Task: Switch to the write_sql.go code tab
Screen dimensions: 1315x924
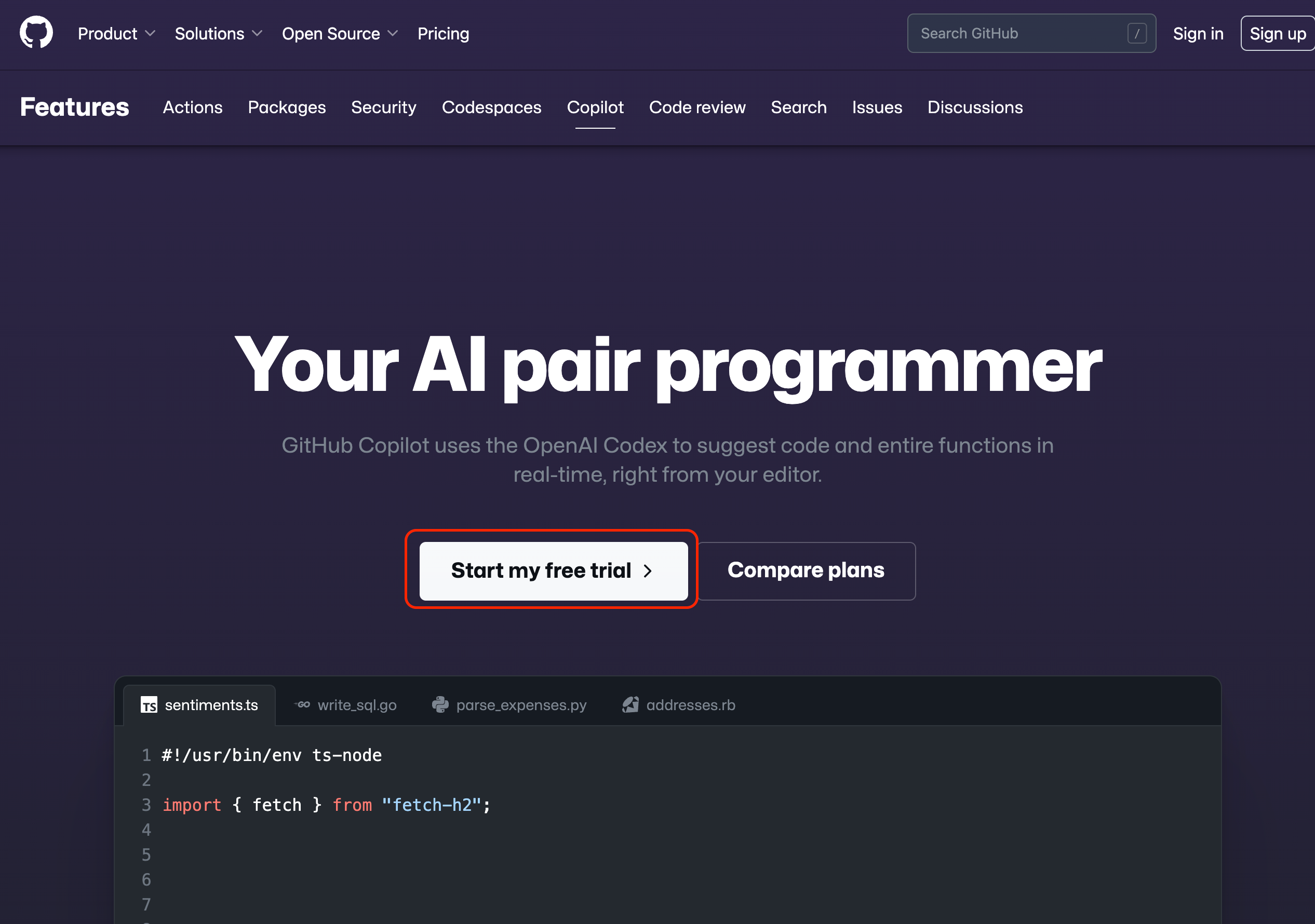Action: point(345,705)
